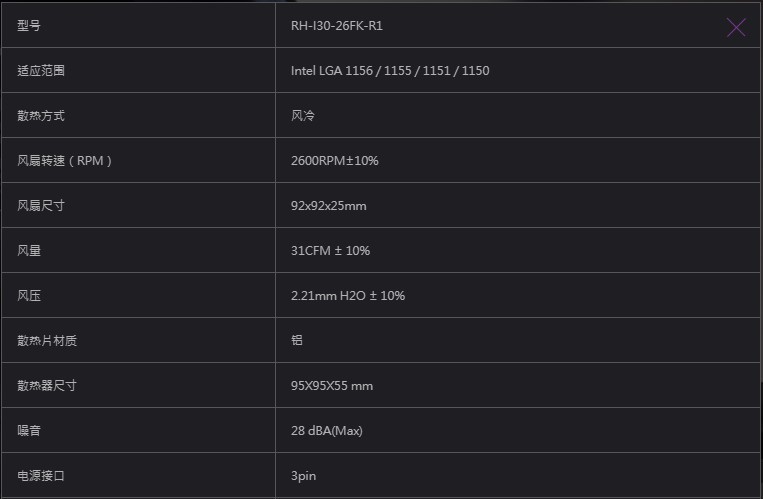Close the specifications panel with the X
This screenshot has height=499, width=763.
point(736,27)
